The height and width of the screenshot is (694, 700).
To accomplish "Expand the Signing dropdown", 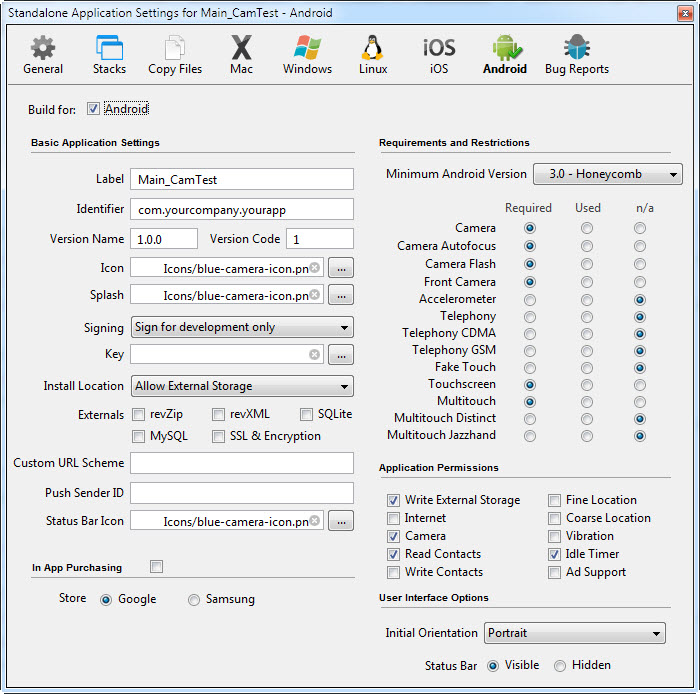I will (242, 327).
